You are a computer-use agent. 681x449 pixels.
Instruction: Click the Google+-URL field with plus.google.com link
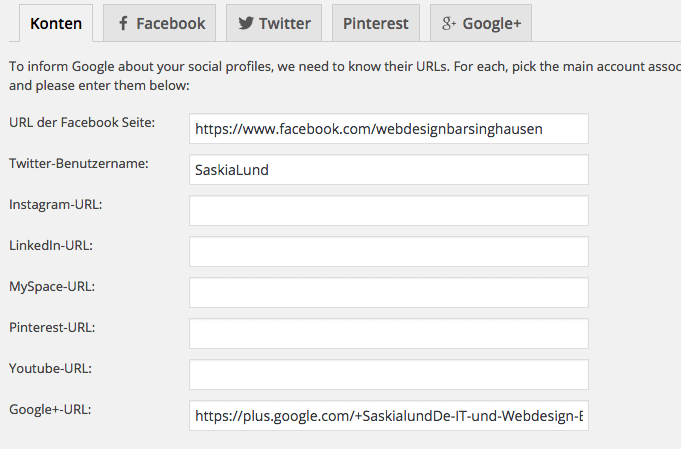(388, 416)
